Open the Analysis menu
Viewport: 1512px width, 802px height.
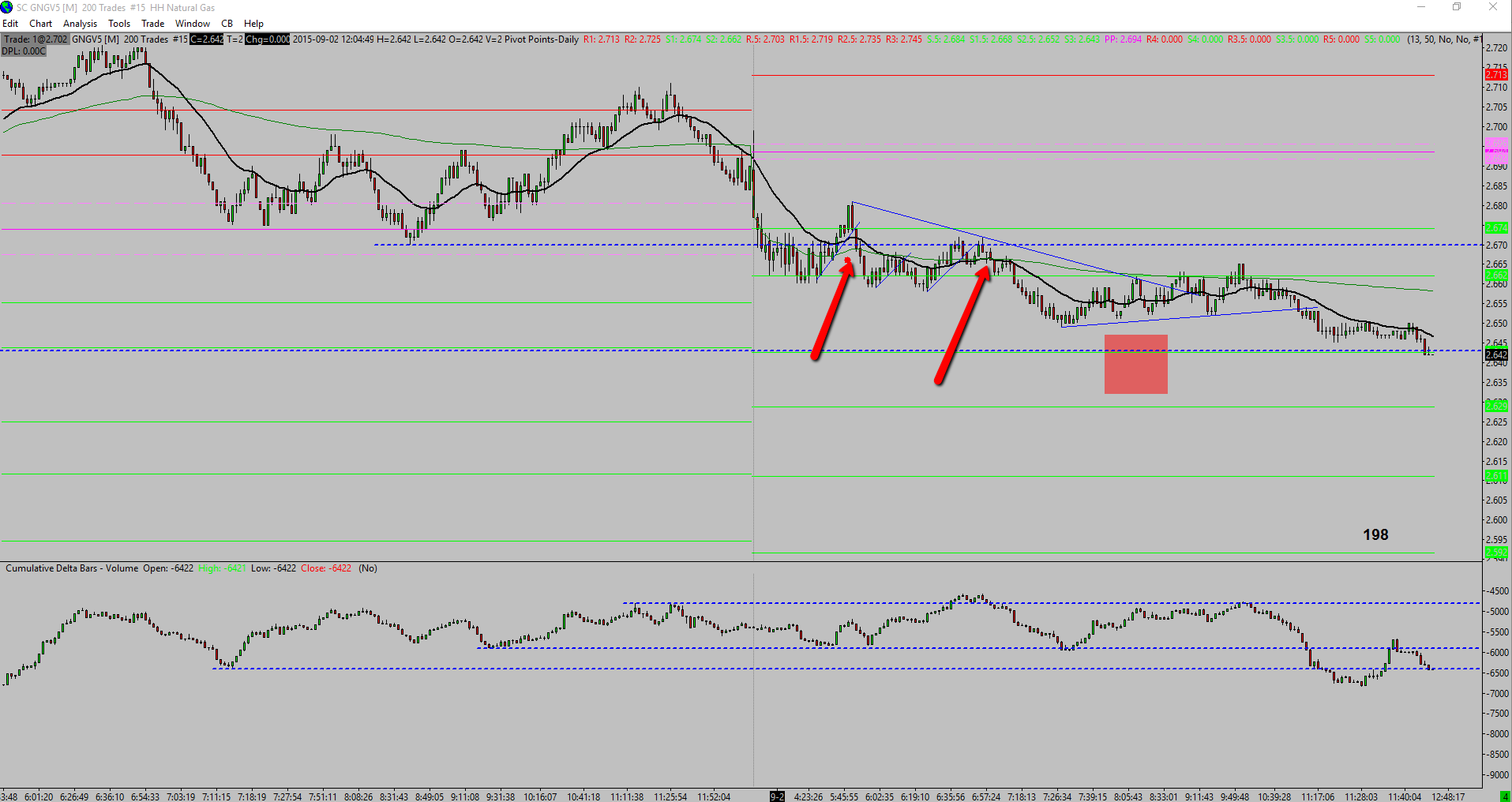tap(80, 24)
